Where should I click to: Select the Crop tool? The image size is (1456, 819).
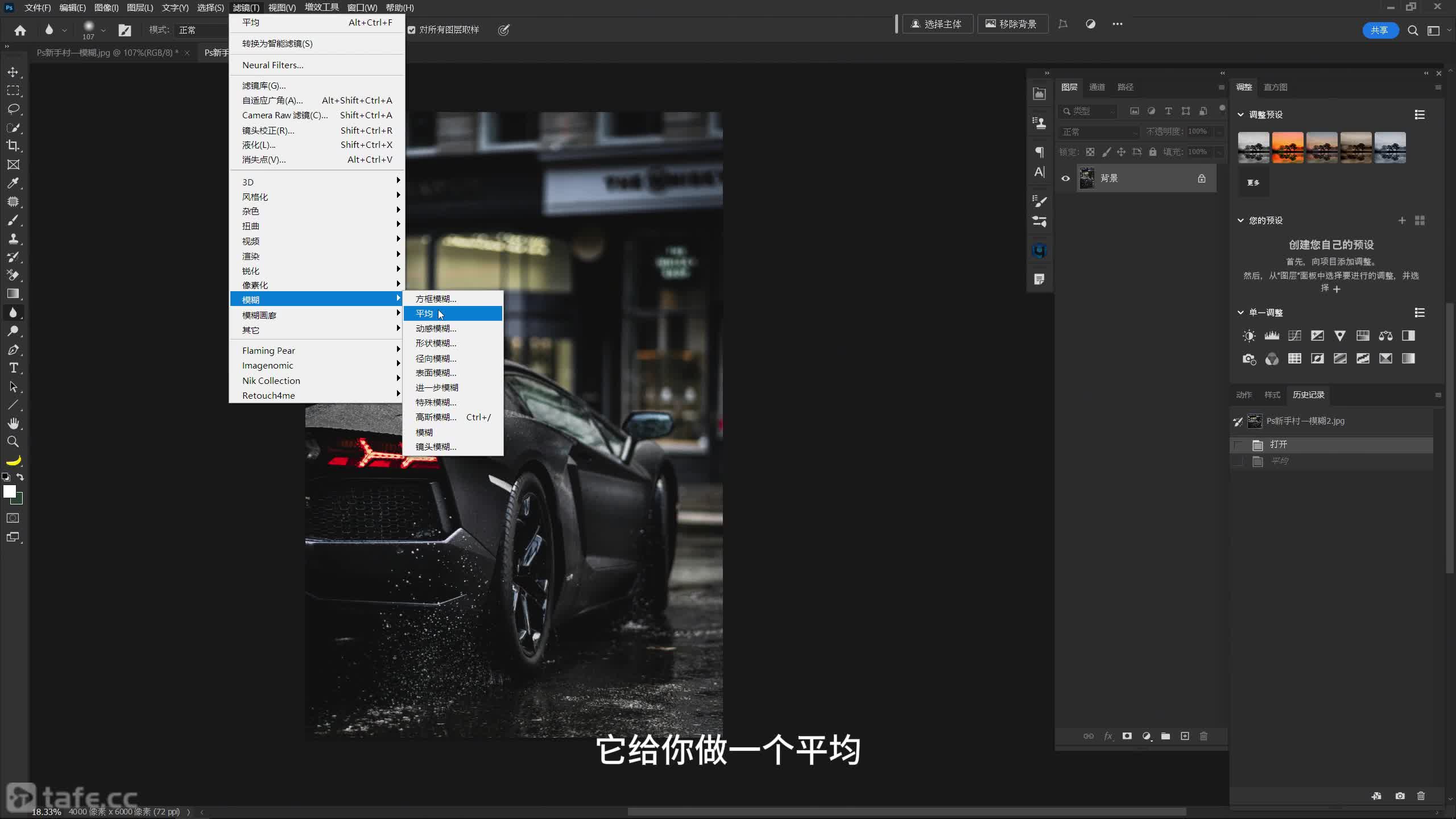[x=13, y=146]
